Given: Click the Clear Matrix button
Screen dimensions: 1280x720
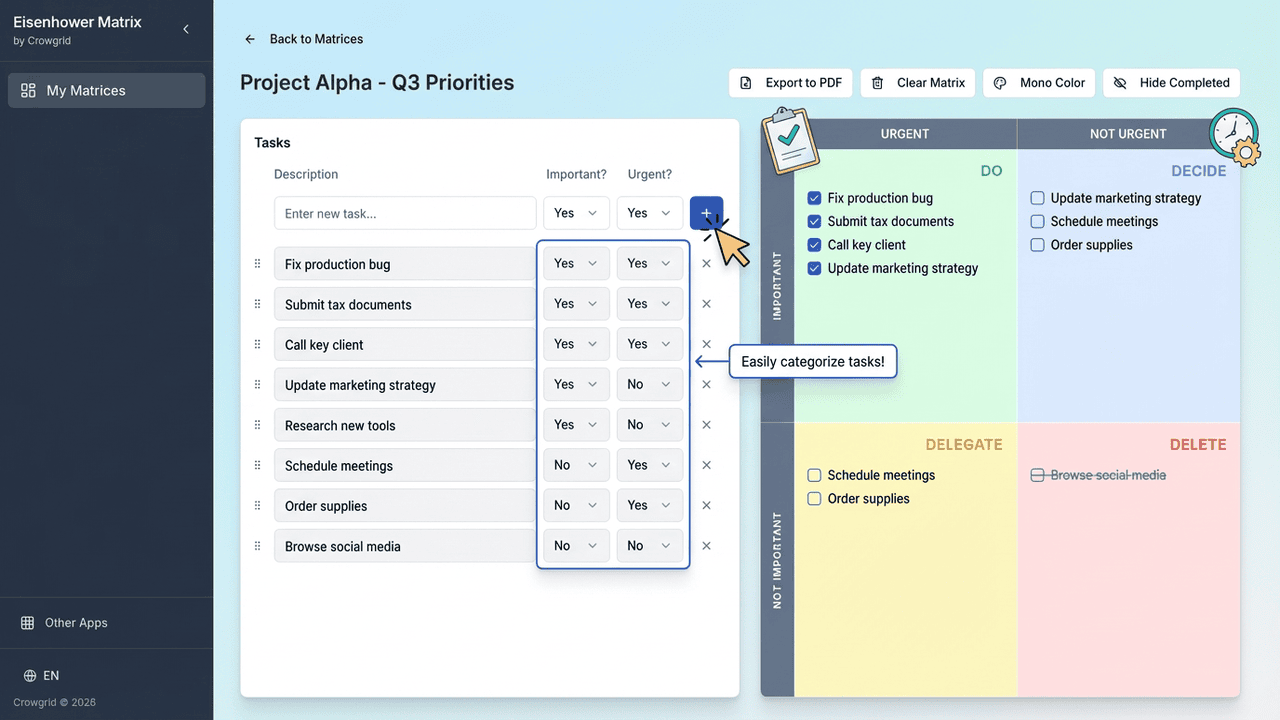Looking at the screenshot, I should (x=918, y=83).
